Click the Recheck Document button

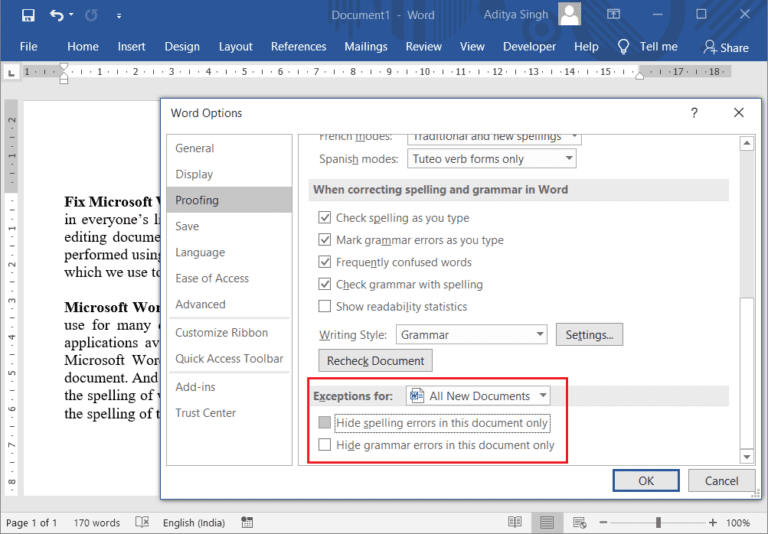[x=375, y=361]
